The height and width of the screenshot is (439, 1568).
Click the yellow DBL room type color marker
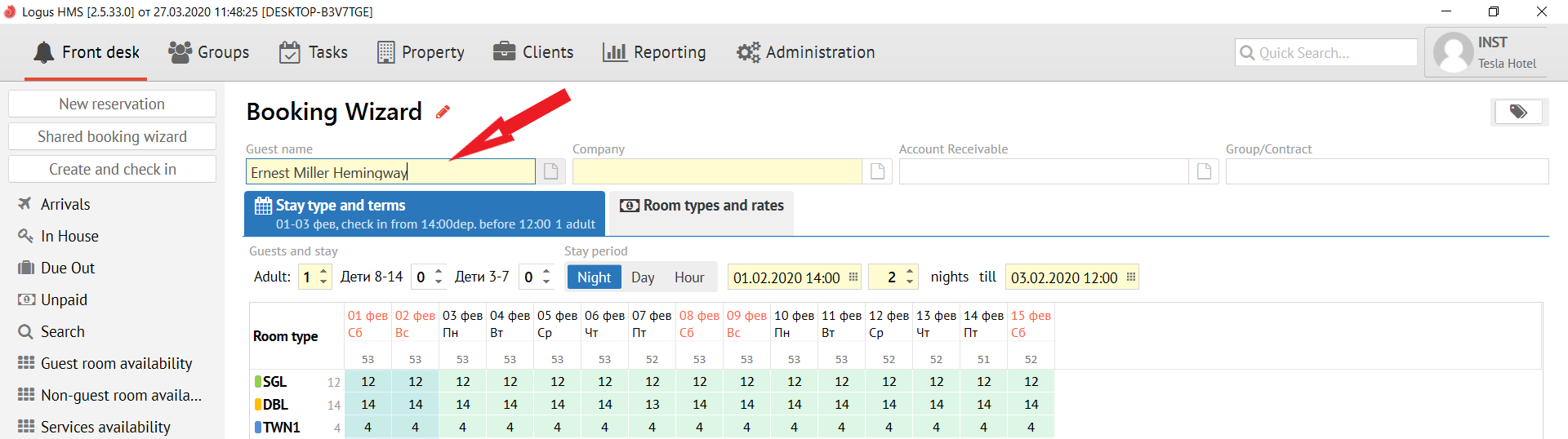tap(258, 405)
